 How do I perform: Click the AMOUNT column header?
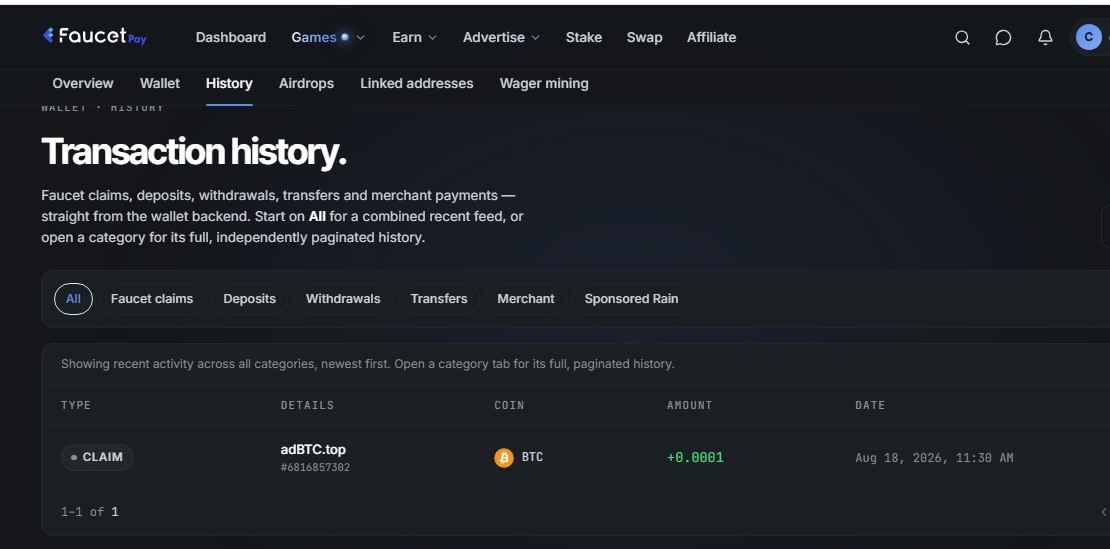click(690, 405)
